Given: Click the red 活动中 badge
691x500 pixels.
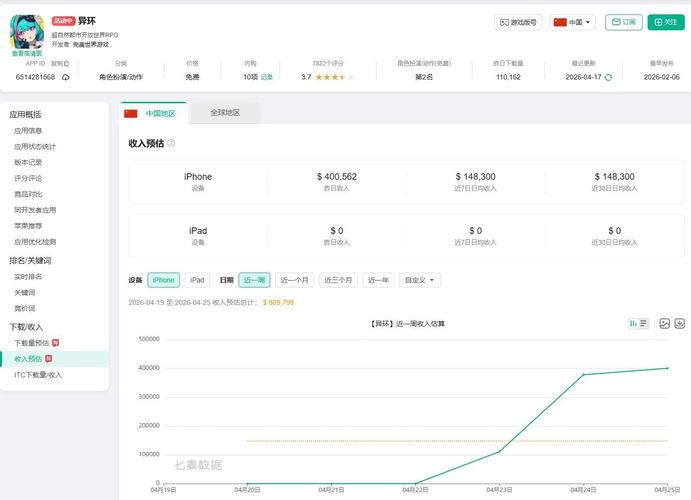Looking at the screenshot, I should click(63, 21).
